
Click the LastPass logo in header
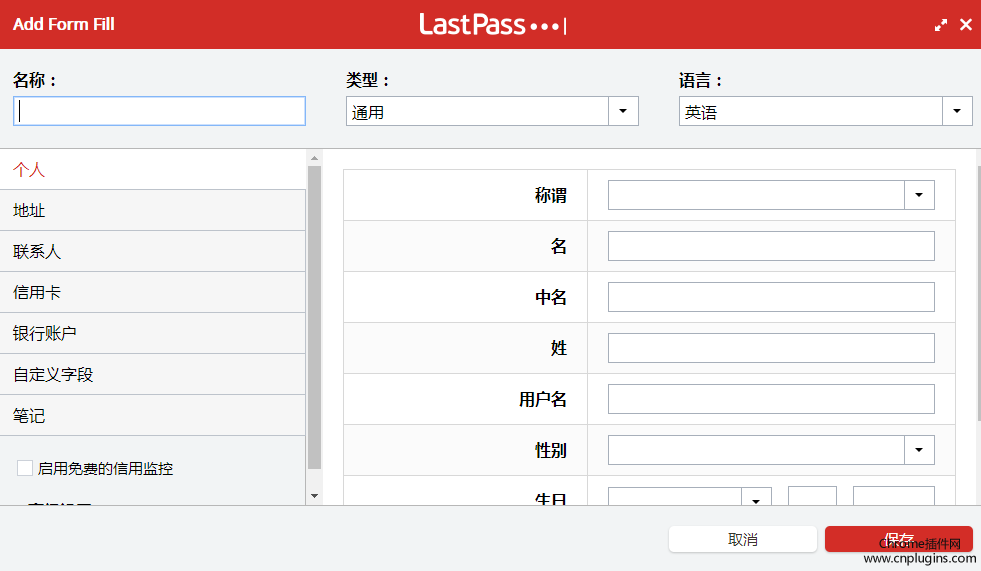pyautogui.click(x=490, y=24)
